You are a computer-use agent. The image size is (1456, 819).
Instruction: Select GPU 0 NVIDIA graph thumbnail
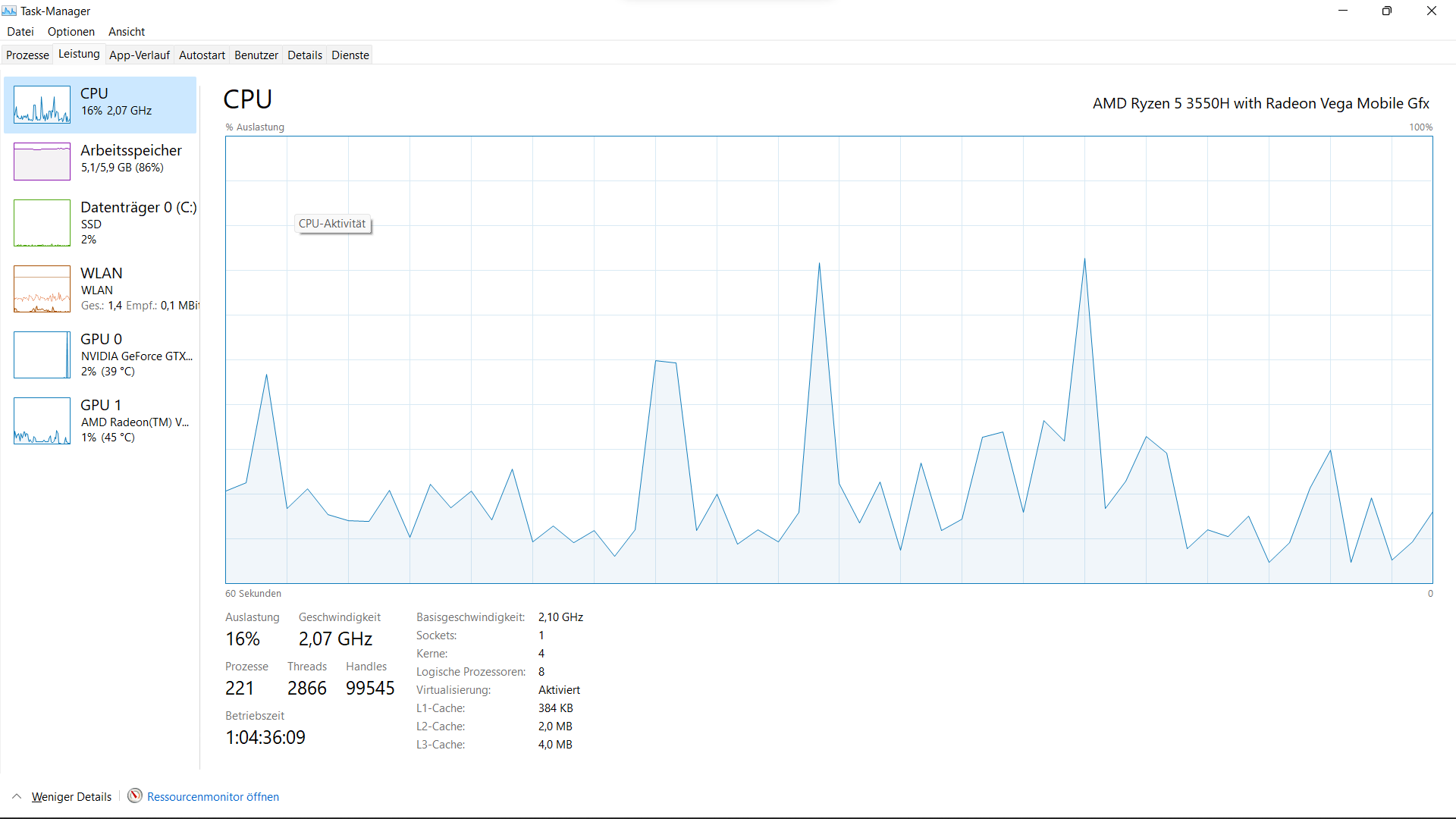(x=42, y=355)
